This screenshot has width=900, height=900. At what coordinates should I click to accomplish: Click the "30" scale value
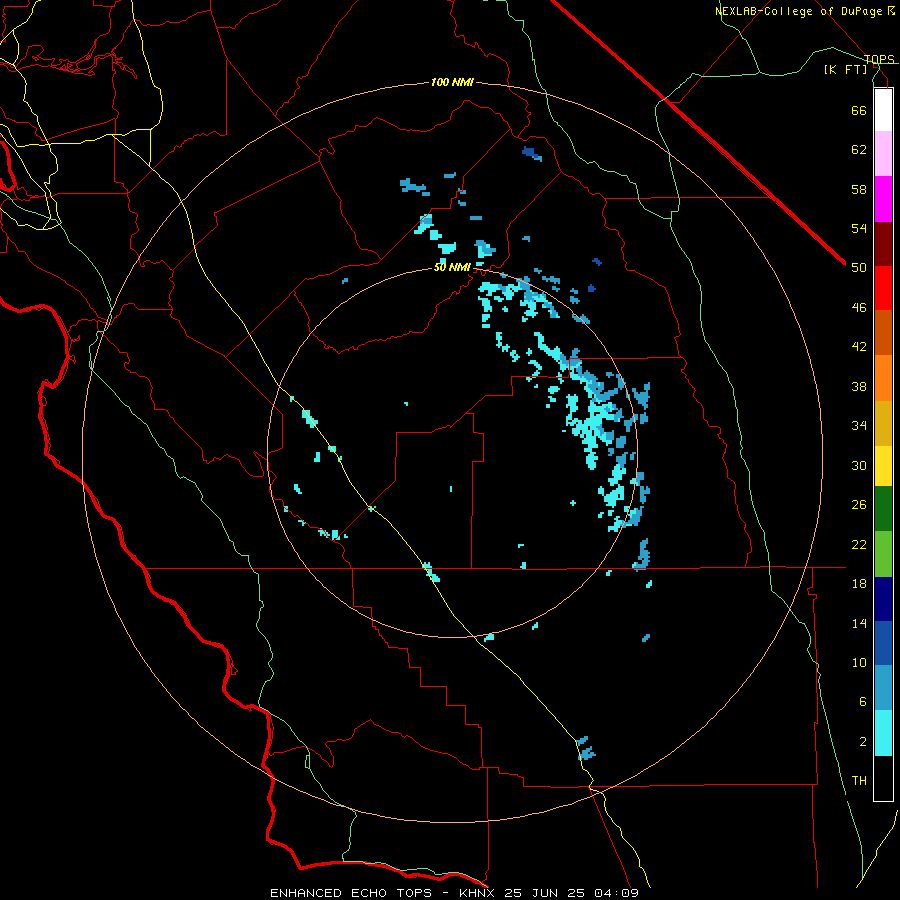[859, 465]
